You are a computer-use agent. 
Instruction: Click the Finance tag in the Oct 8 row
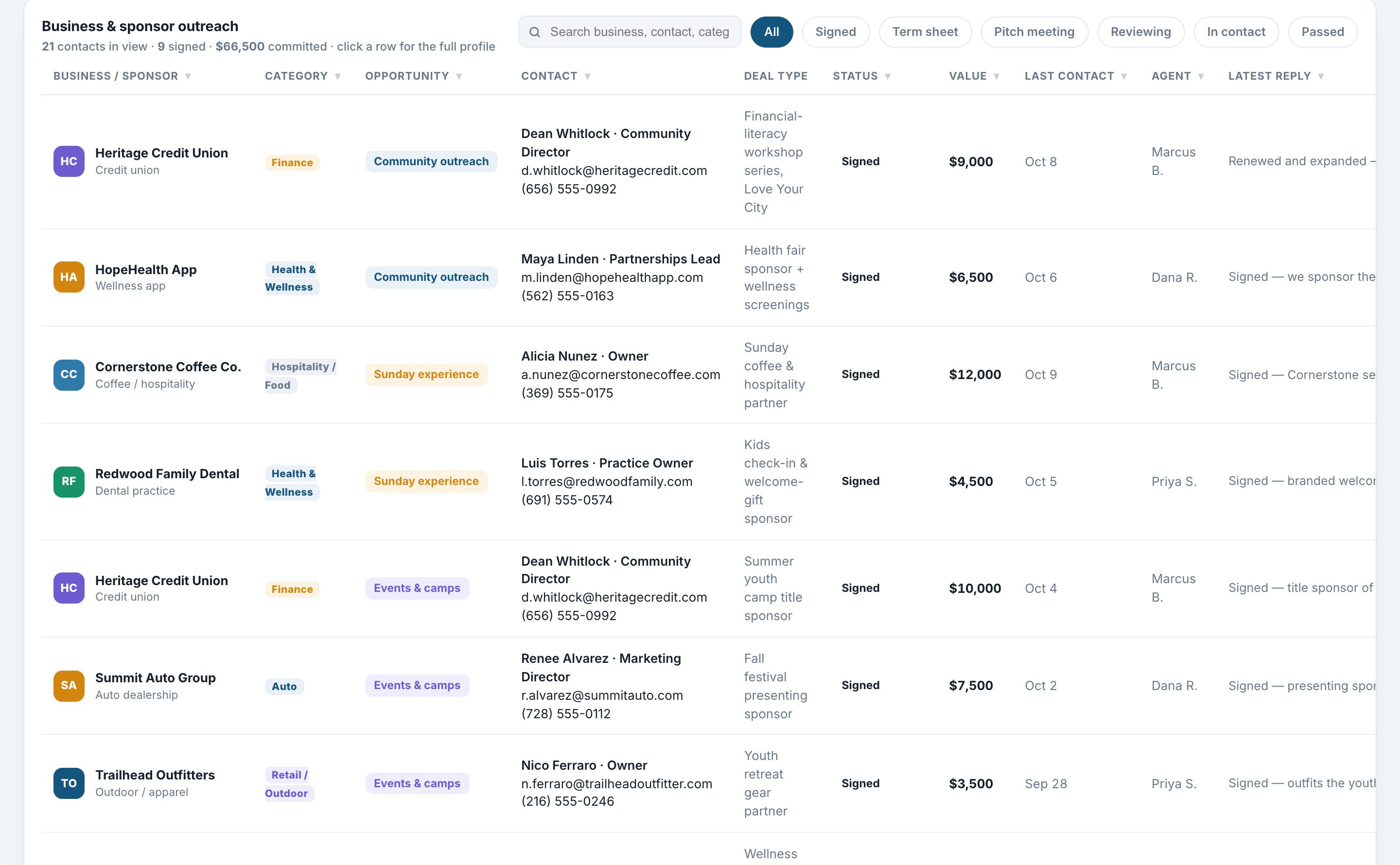[292, 162]
